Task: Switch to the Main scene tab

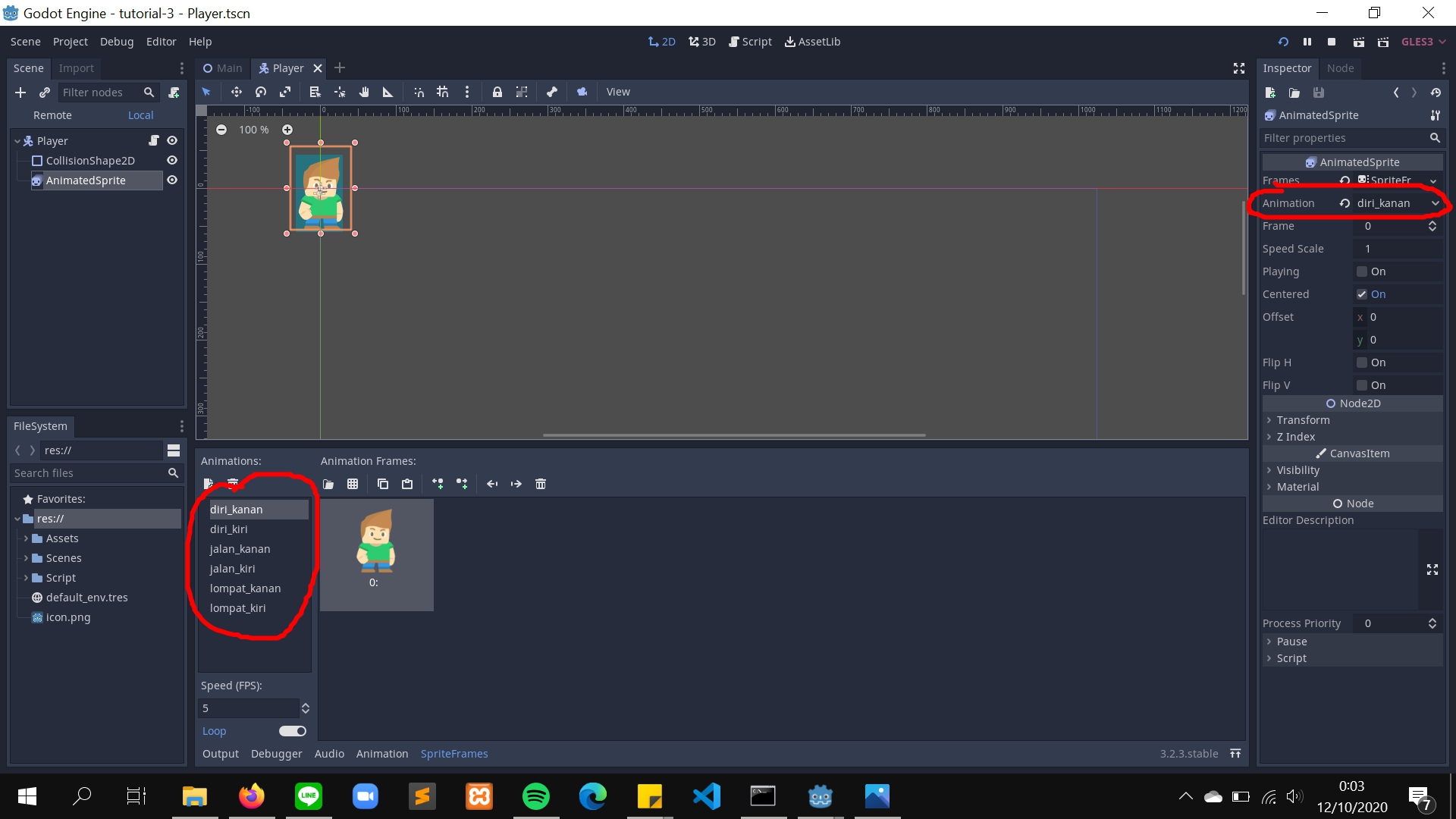Action: click(223, 68)
